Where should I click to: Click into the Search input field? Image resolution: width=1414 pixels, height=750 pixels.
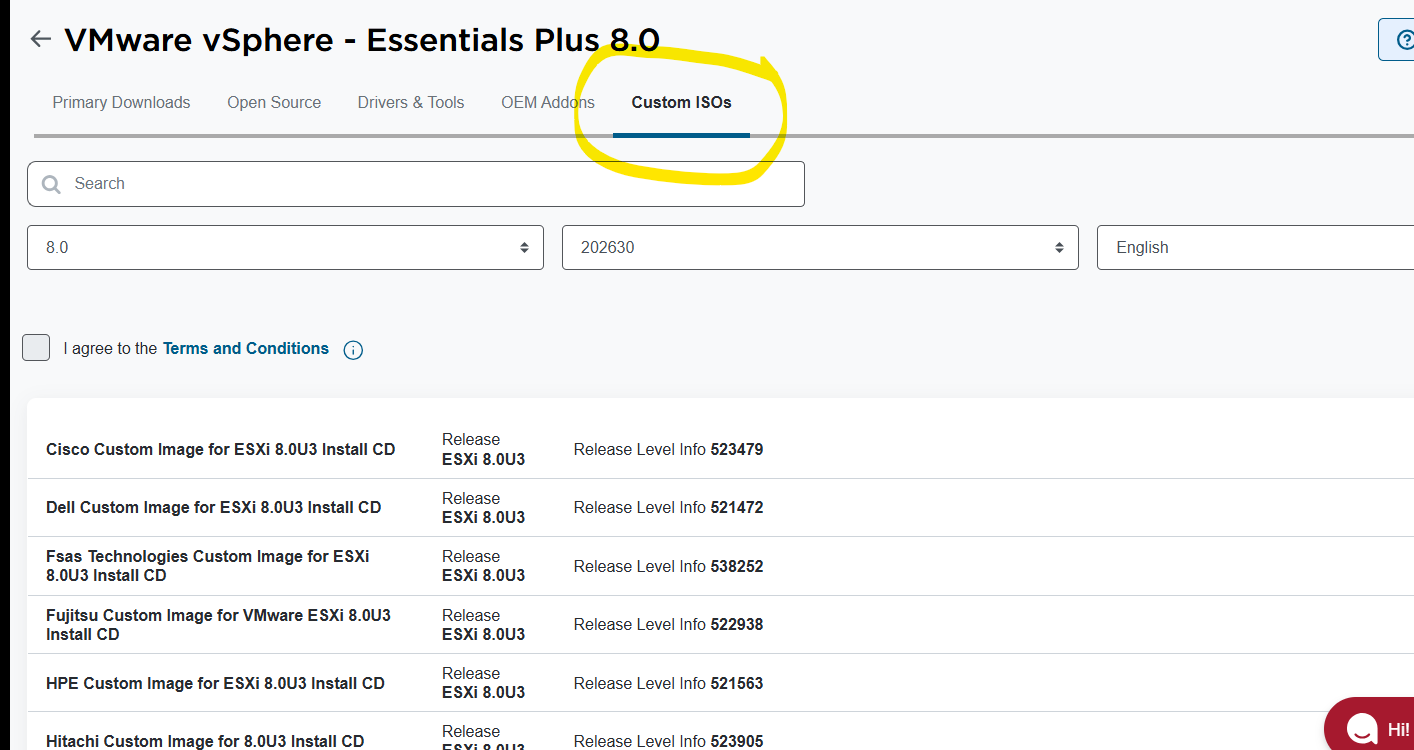click(x=430, y=184)
